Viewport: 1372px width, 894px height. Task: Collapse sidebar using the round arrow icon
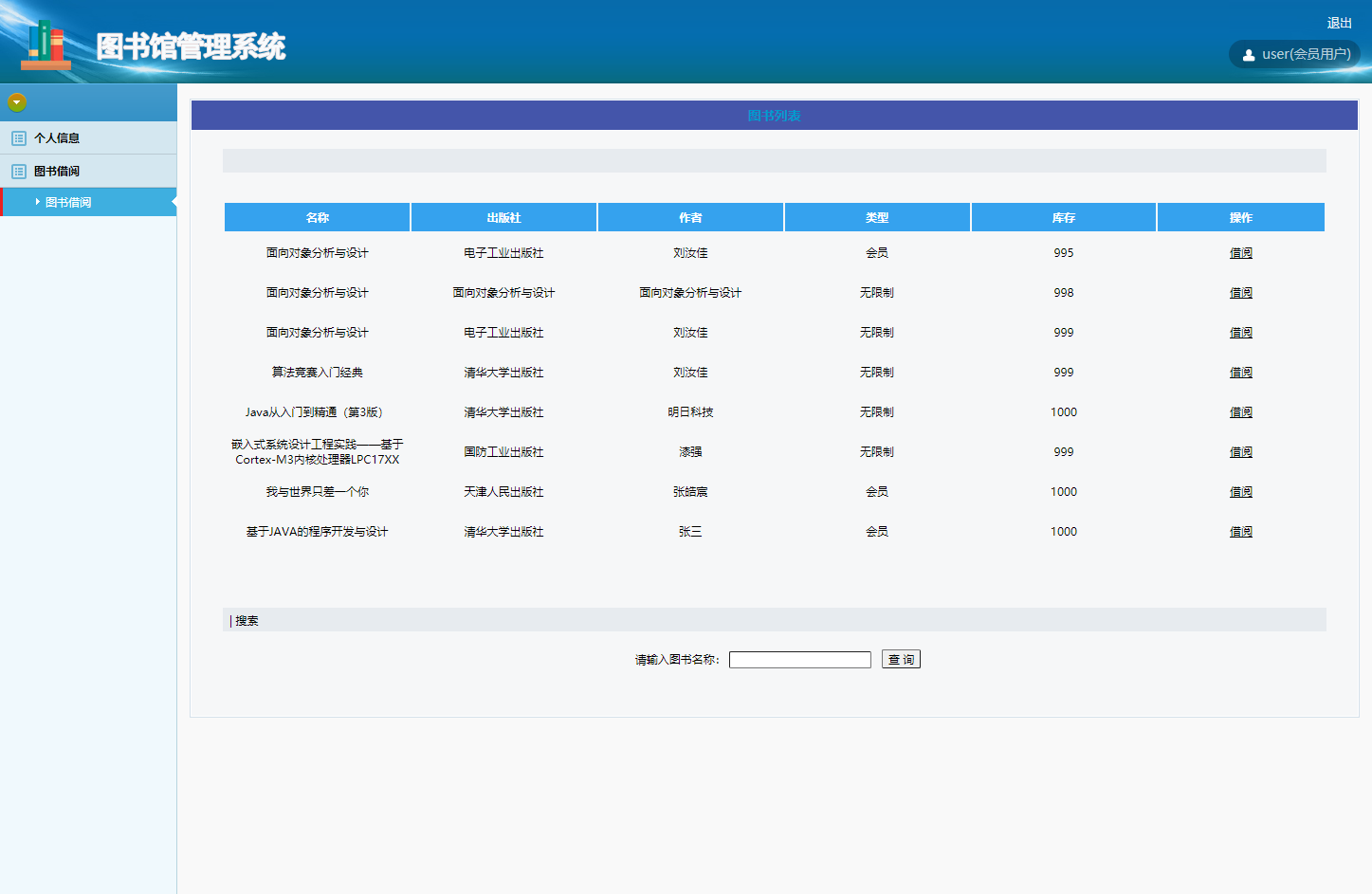(17, 102)
